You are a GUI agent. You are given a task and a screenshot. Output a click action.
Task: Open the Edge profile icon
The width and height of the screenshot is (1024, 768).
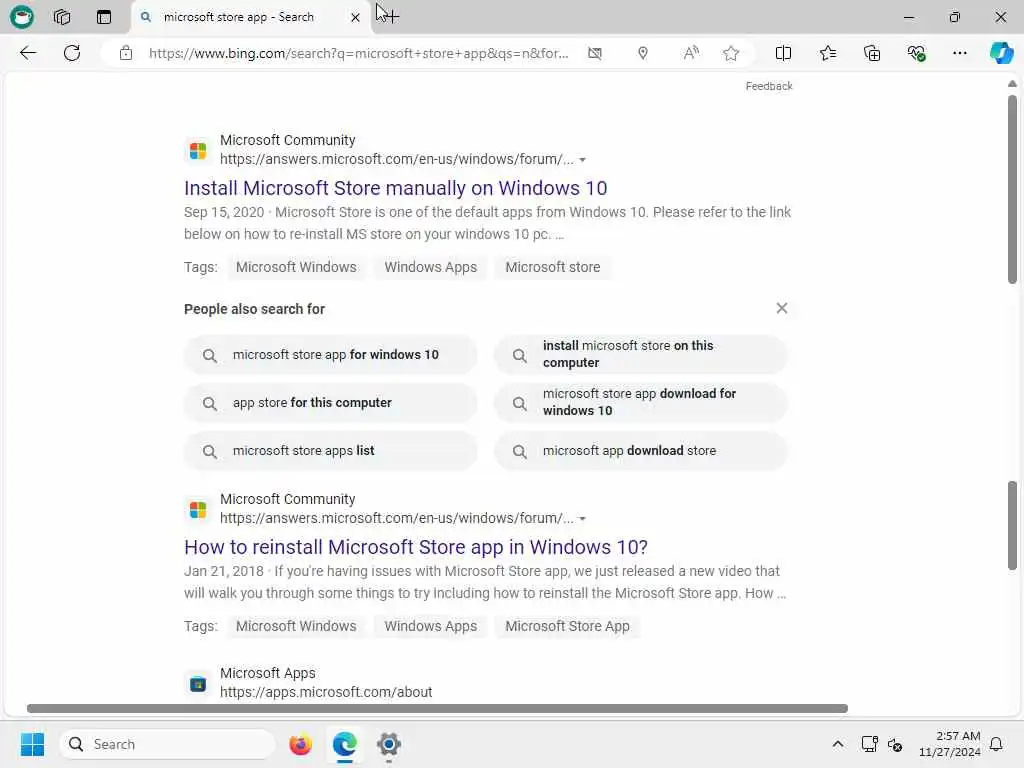pos(22,17)
